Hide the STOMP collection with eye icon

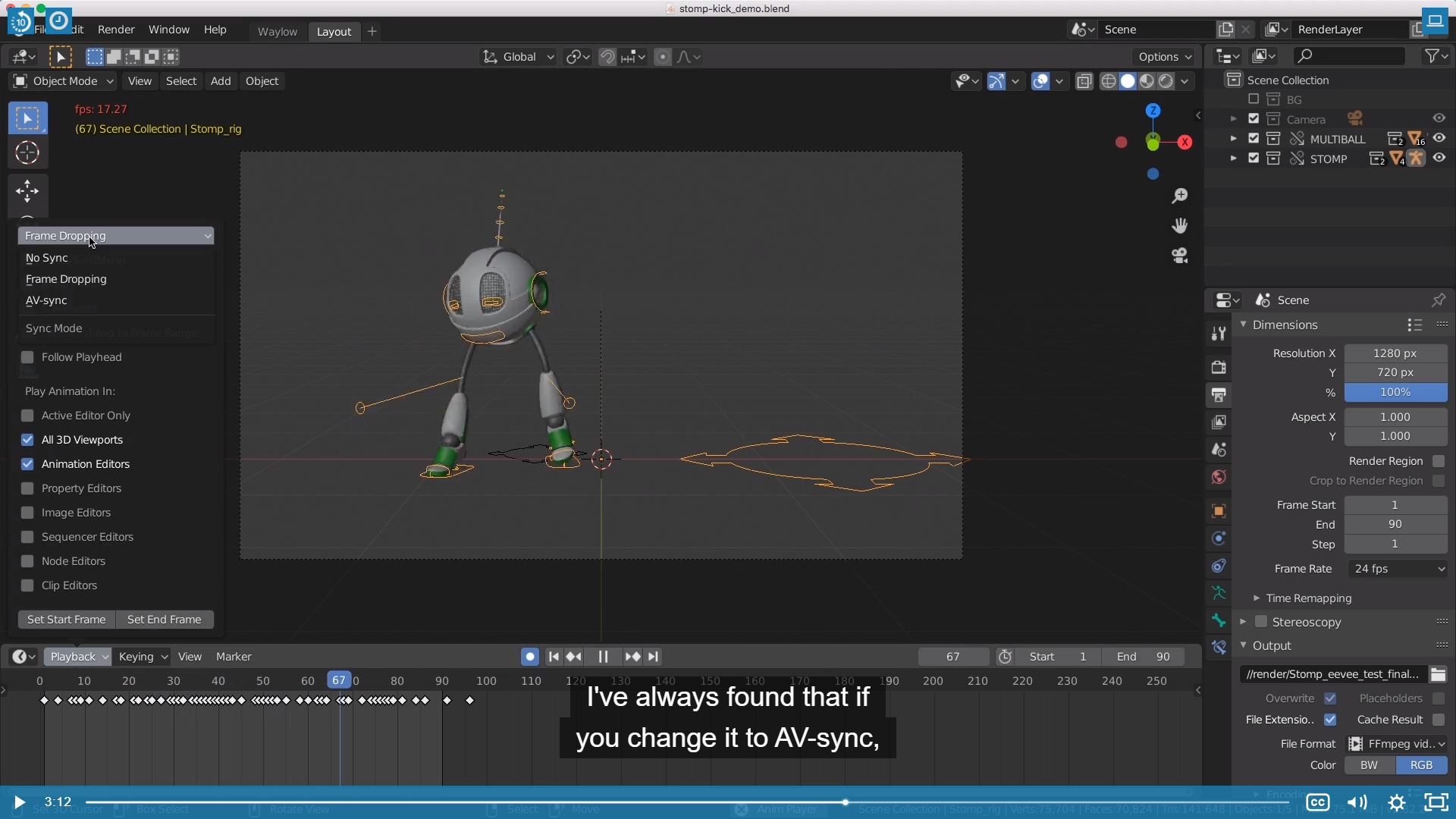pos(1439,158)
